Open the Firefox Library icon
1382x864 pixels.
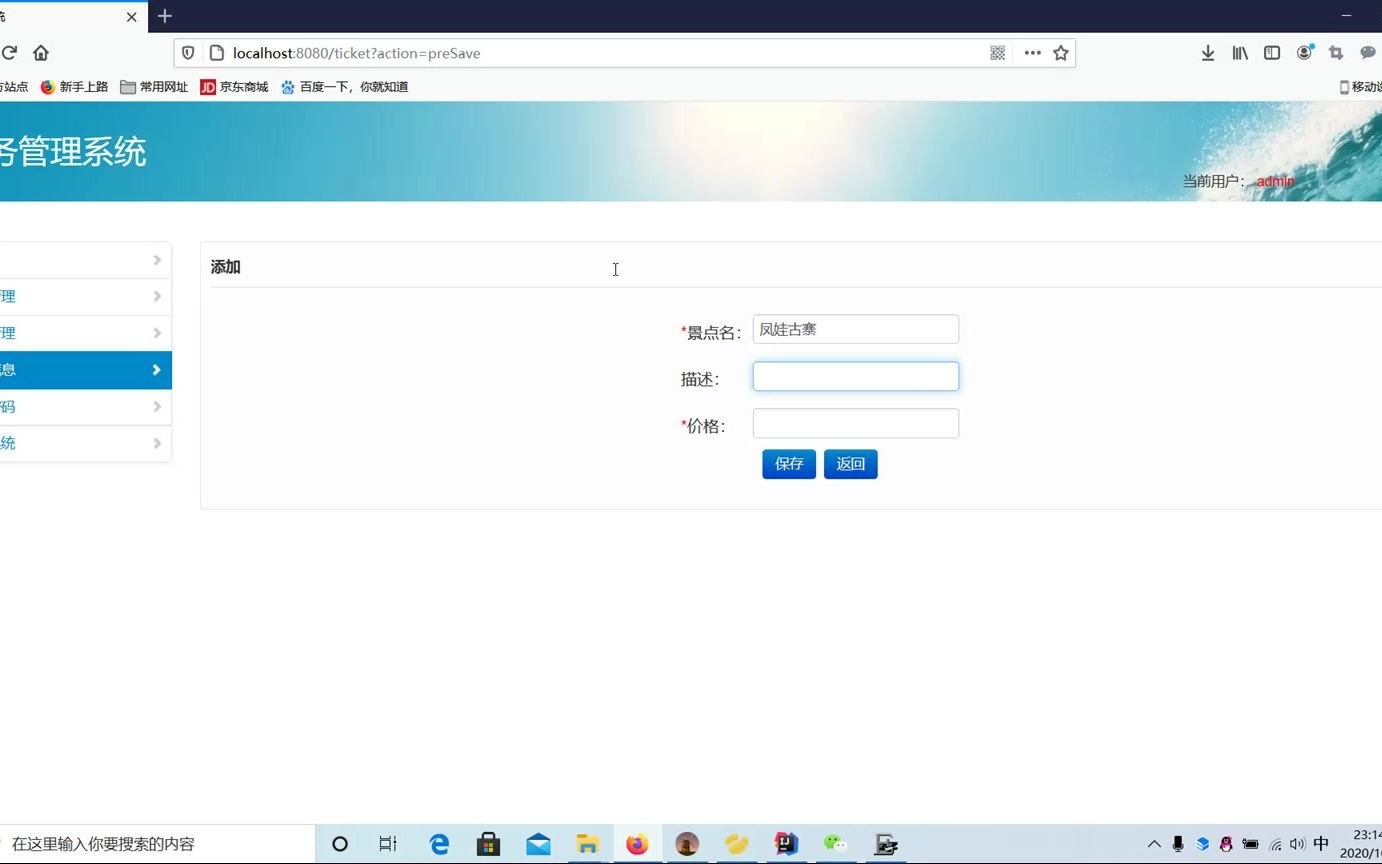click(1239, 53)
